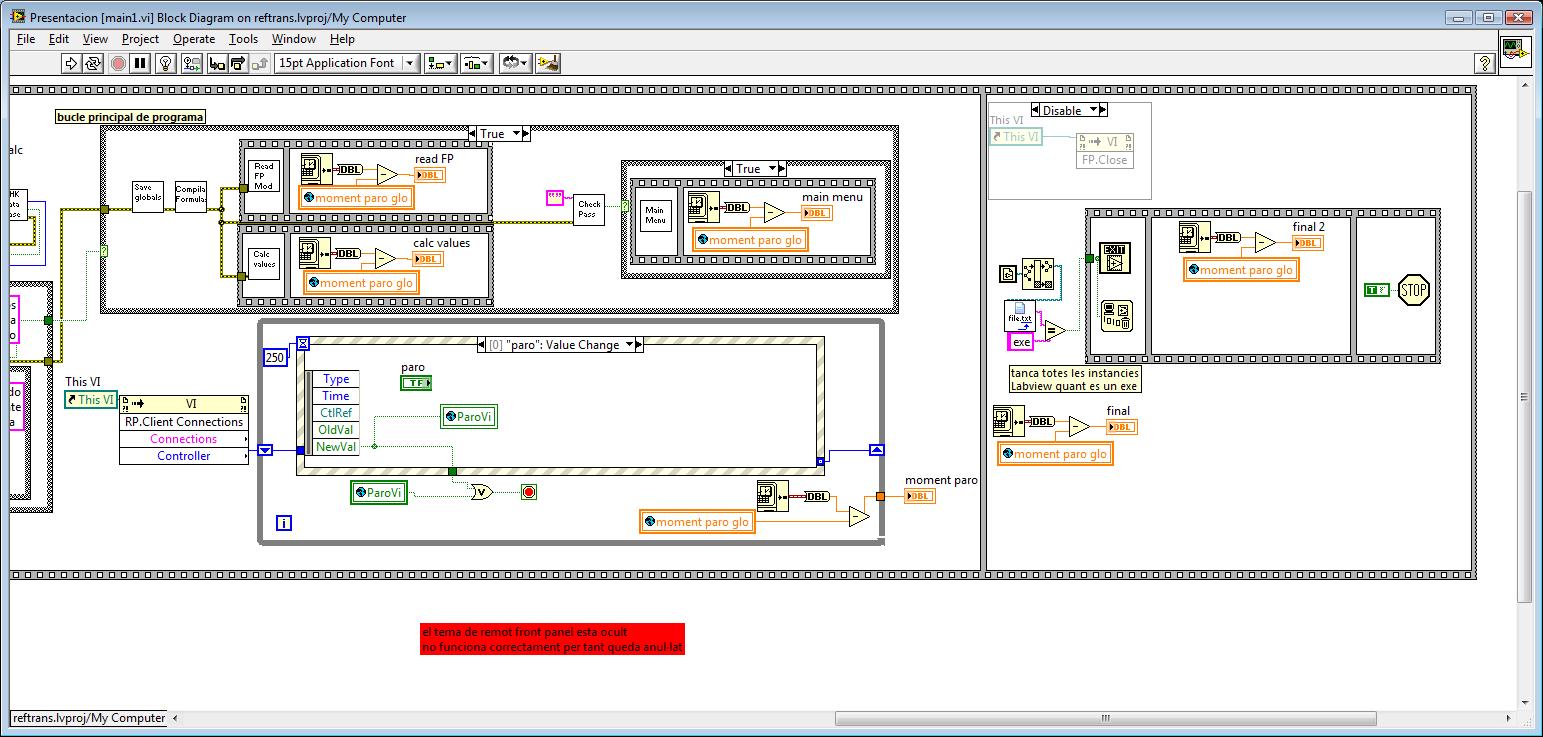Image resolution: width=1543 pixels, height=737 pixels.
Task: Click the This VI reference beside property node
Action: (91, 400)
